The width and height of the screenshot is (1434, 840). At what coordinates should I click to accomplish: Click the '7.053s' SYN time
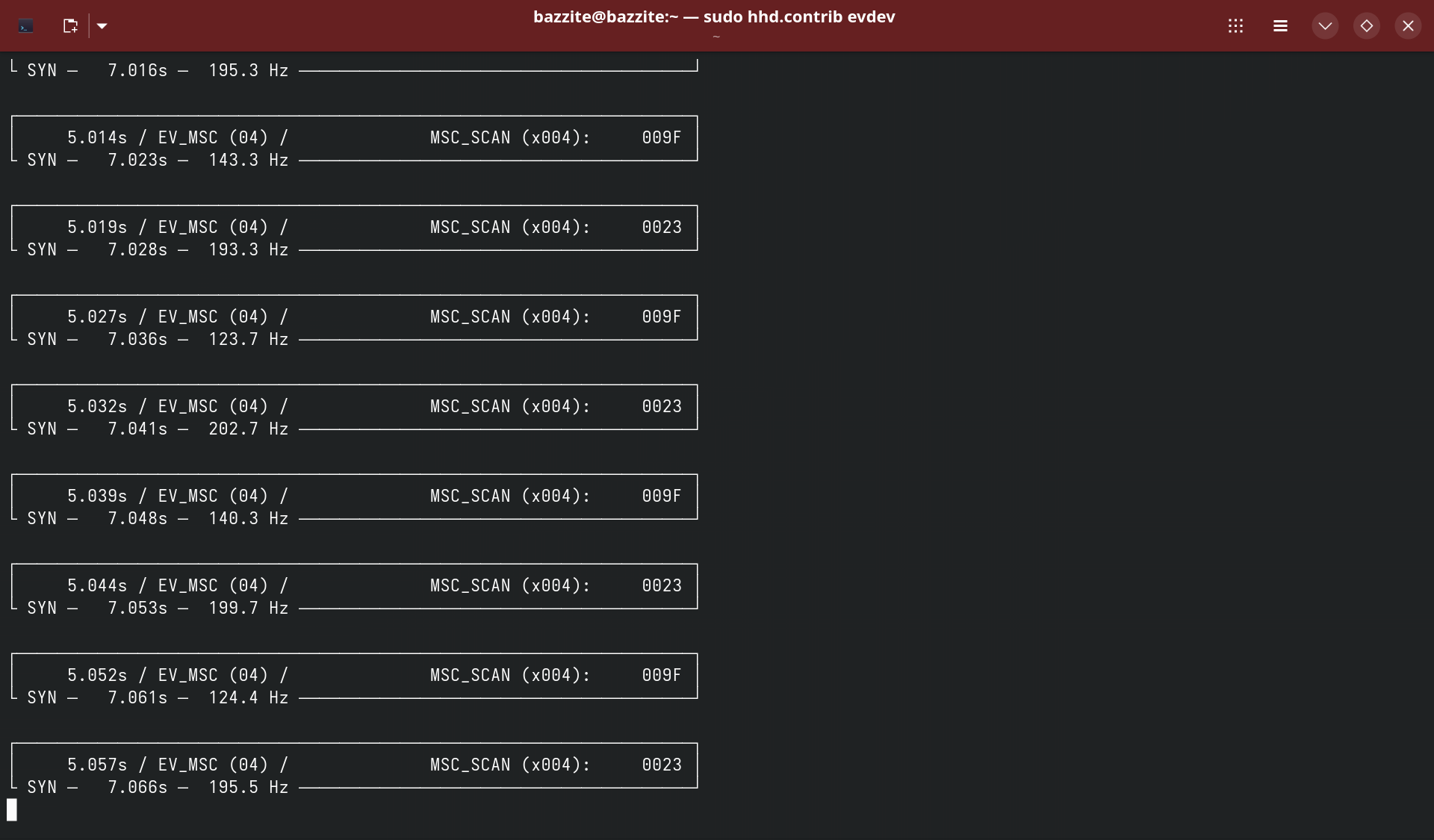pos(137,608)
